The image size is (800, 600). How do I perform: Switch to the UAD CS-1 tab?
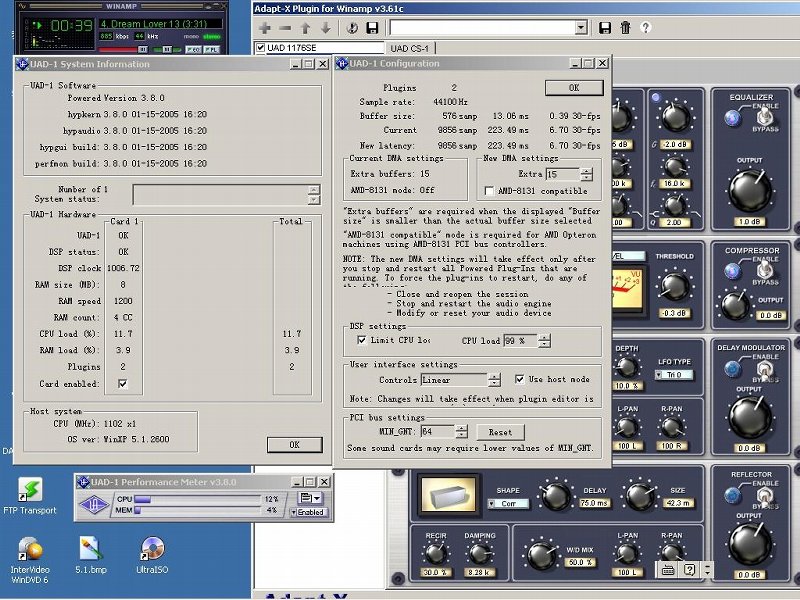pos(410,48)
